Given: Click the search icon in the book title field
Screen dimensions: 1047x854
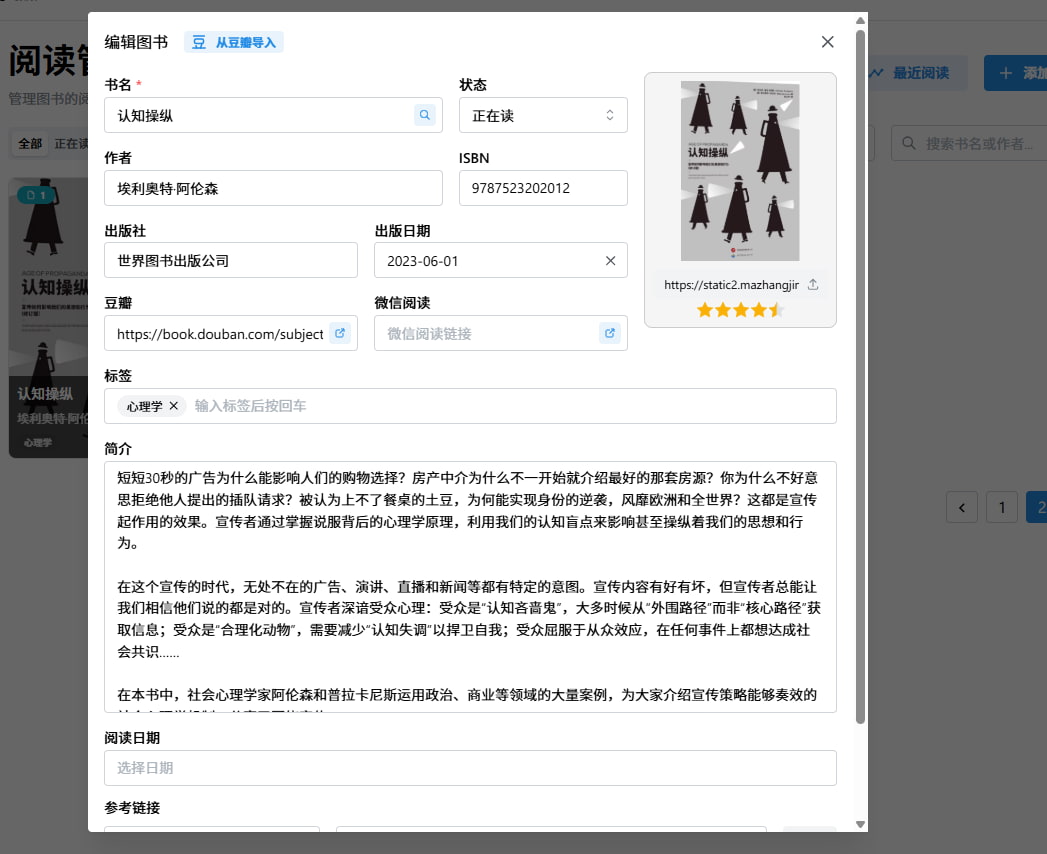Looking at the screenshot, I should point(425,115).
